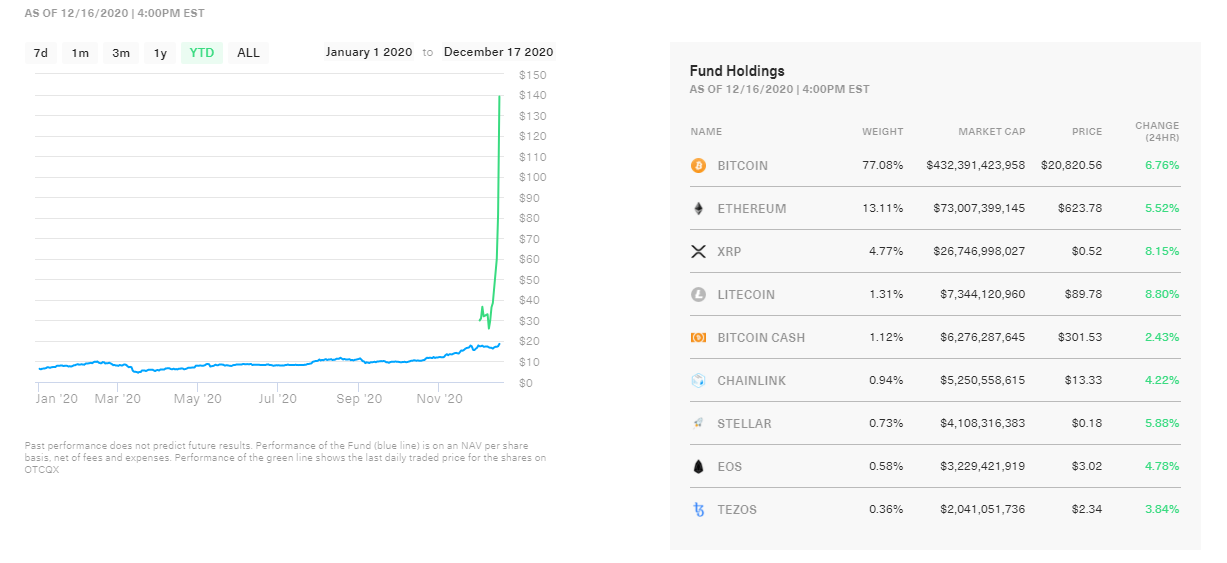The image size is (1227, 563).
Task: Select the YTD range button
Action: [x=202, y=53]
